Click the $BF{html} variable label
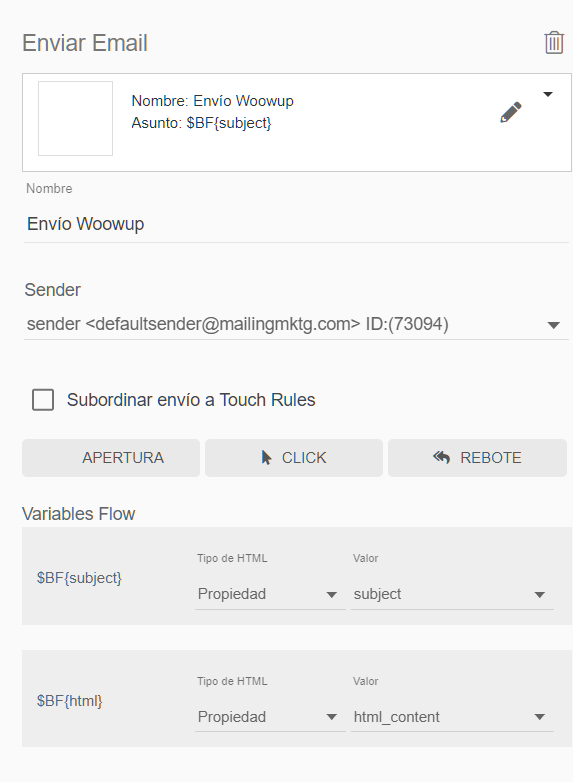The image size is (573, 782). click(x=69, y=701)
